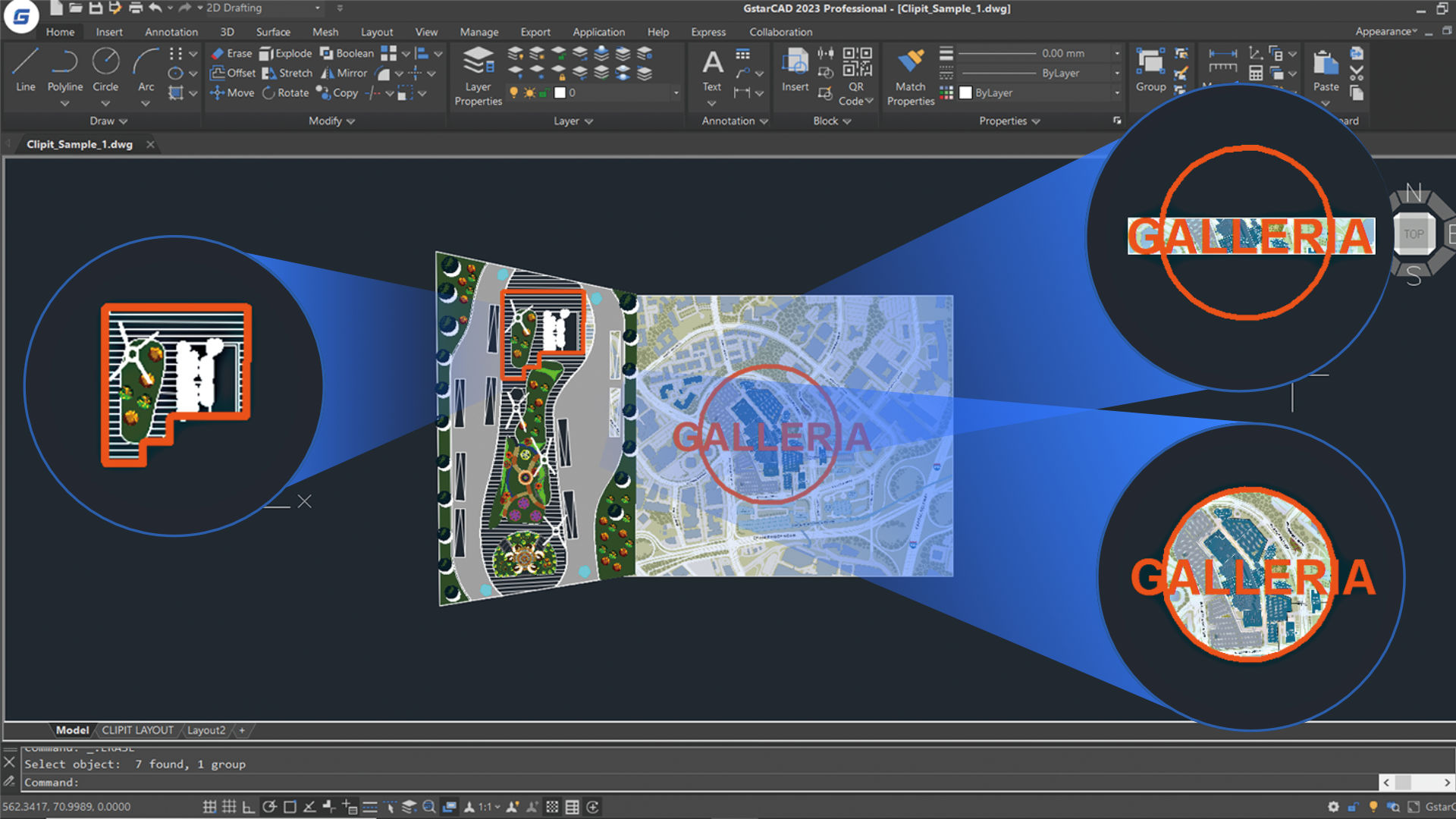Toggle lineweight display in status bar
1456x819 pixels.
coord(370,807)
